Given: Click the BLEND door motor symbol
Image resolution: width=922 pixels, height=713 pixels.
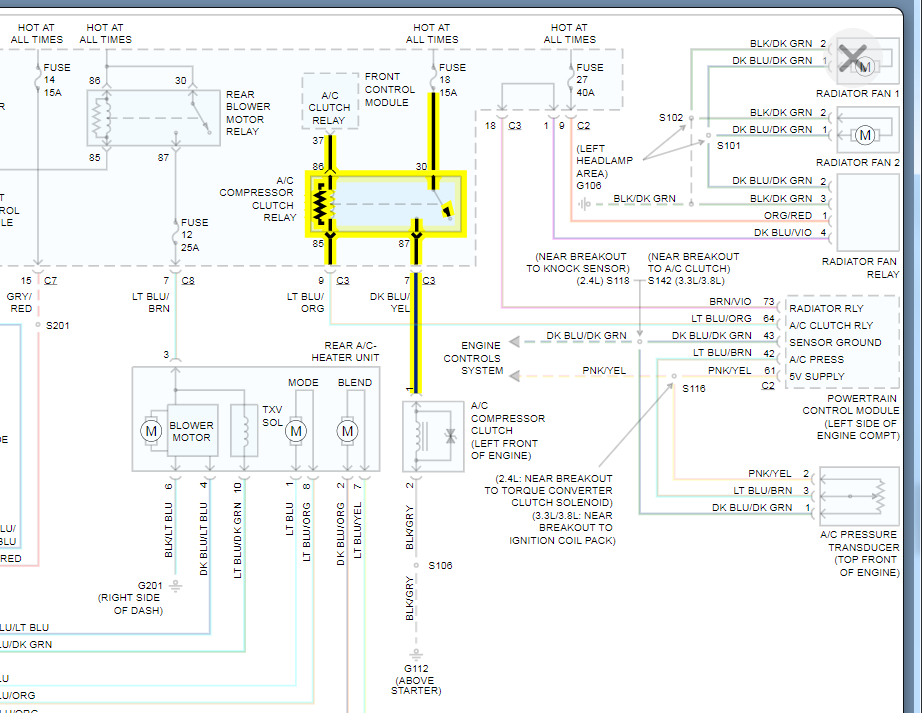Looking at the screenshot, I should (347, 431).
